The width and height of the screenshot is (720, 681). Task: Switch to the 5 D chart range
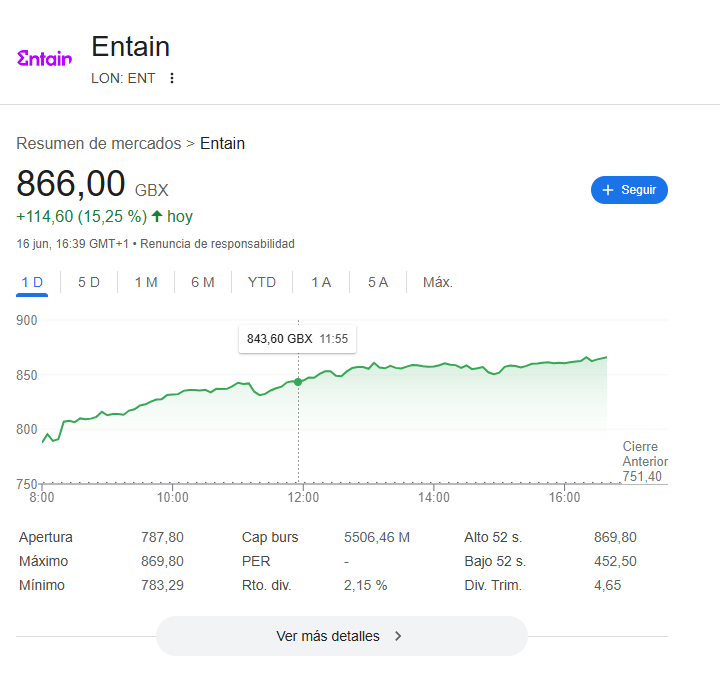[89, 282]
